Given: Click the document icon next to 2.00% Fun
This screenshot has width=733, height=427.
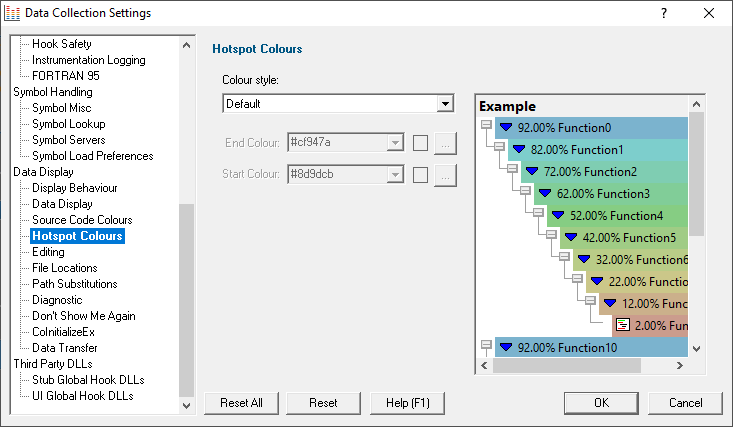Looking at the screenshot, I should [x=623, y=325].
